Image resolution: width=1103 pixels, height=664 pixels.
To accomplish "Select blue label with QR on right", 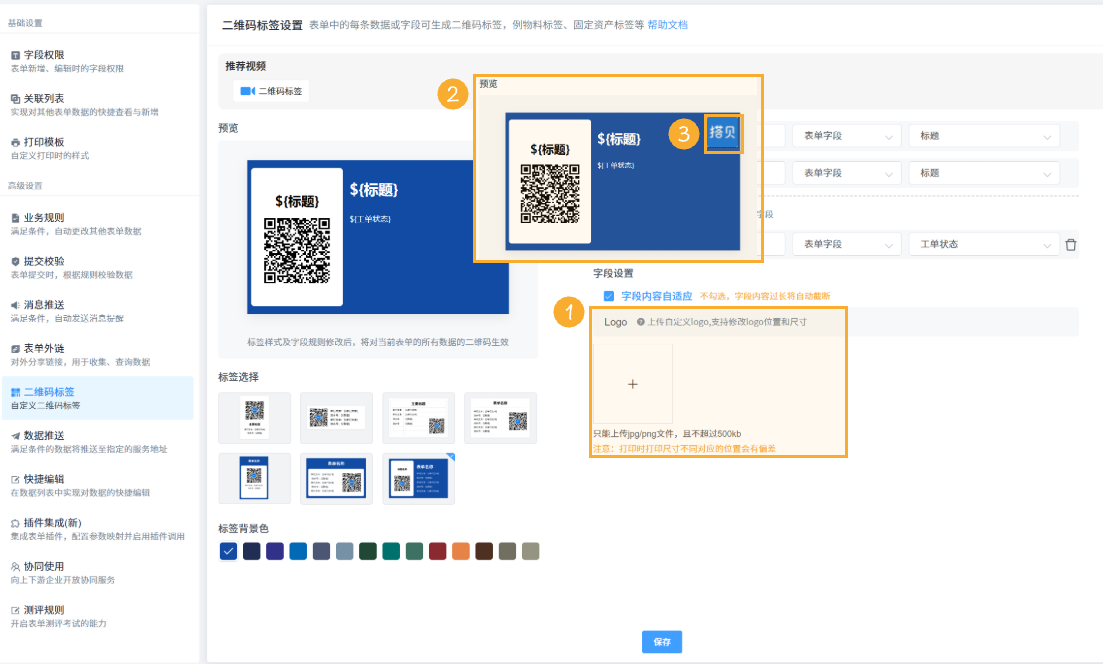I will (x=336, y=478).
